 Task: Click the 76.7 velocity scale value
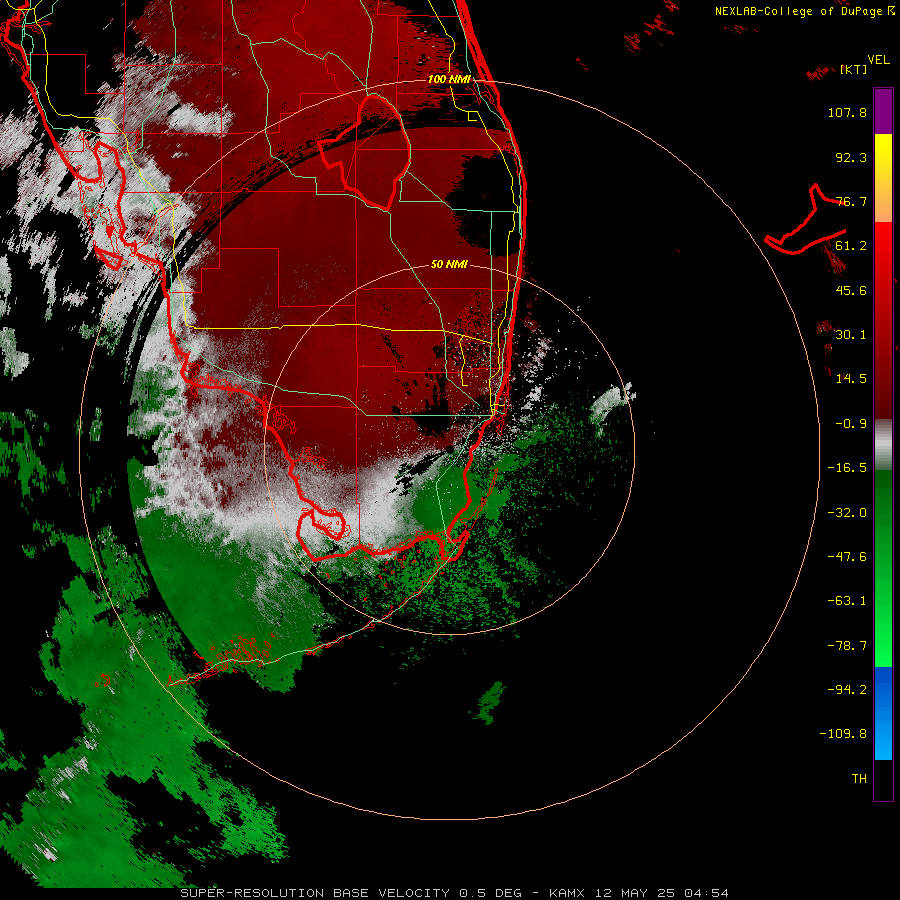(x=851, y=201)
